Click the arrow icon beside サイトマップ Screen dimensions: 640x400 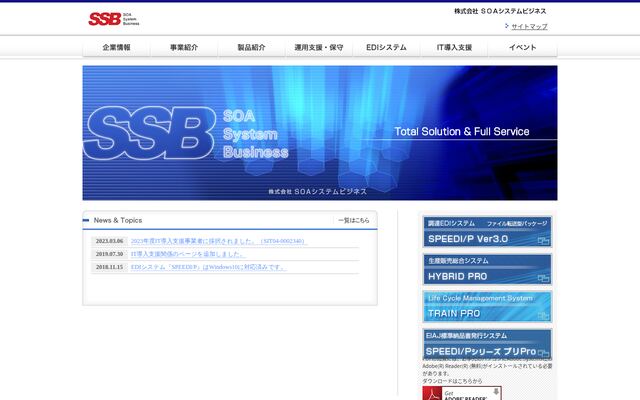click(507, 26)
